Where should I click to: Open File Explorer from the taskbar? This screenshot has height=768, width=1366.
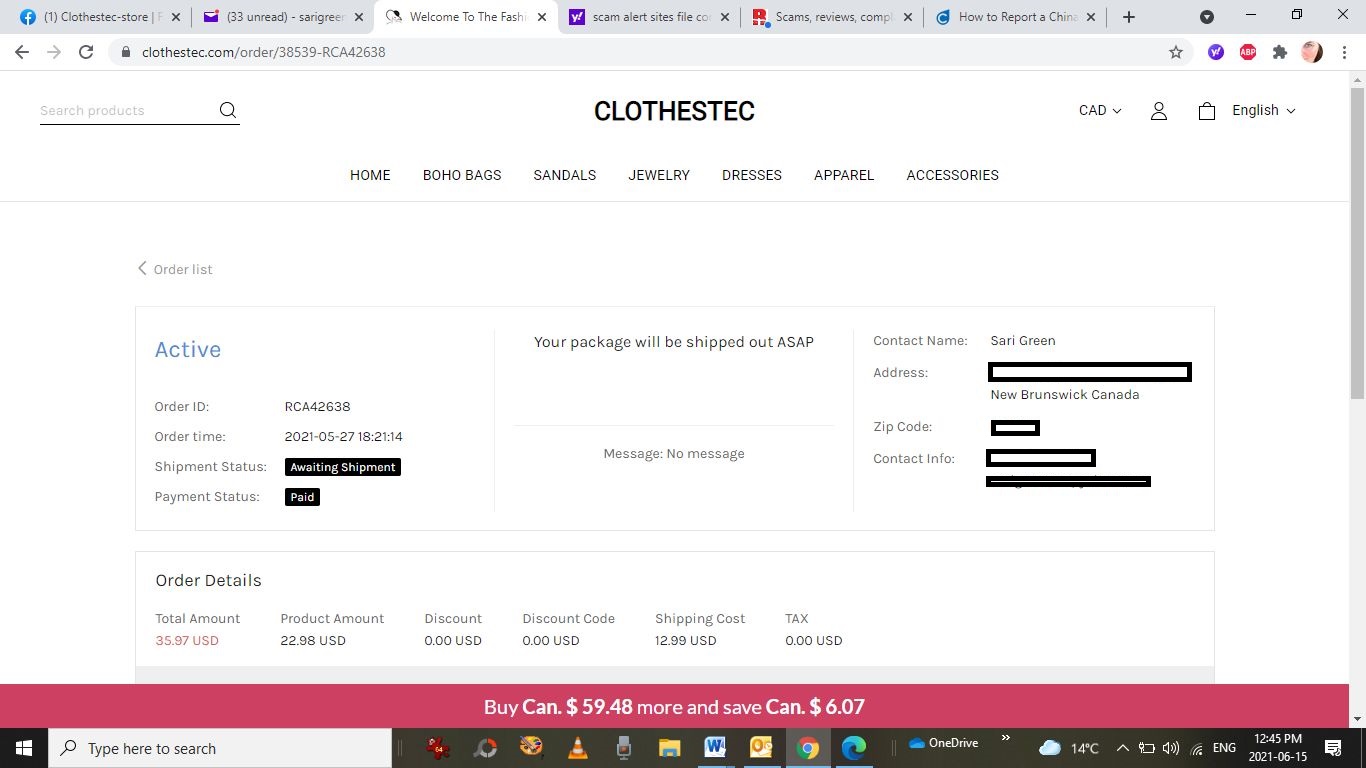pos(669,748)
